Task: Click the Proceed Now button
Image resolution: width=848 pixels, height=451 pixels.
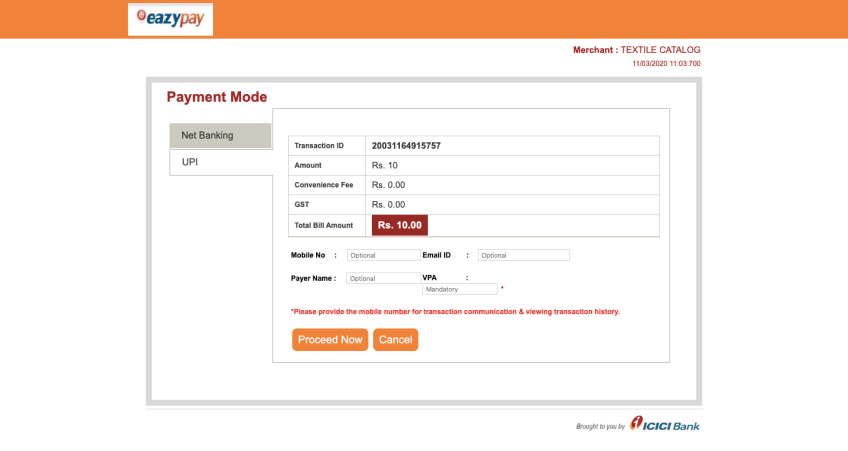Action: tap(330, 340)
